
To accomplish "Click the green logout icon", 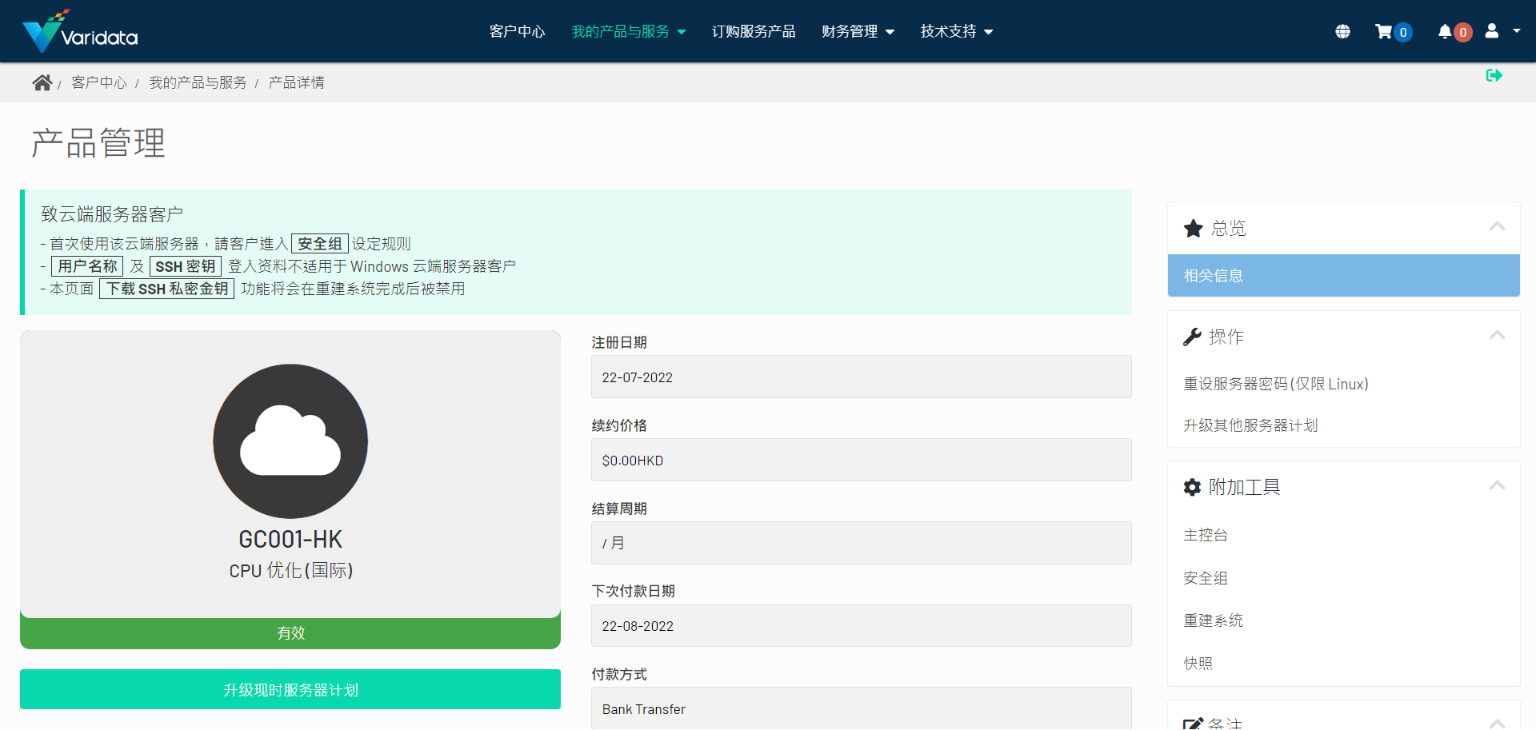I will point(1494,75).
